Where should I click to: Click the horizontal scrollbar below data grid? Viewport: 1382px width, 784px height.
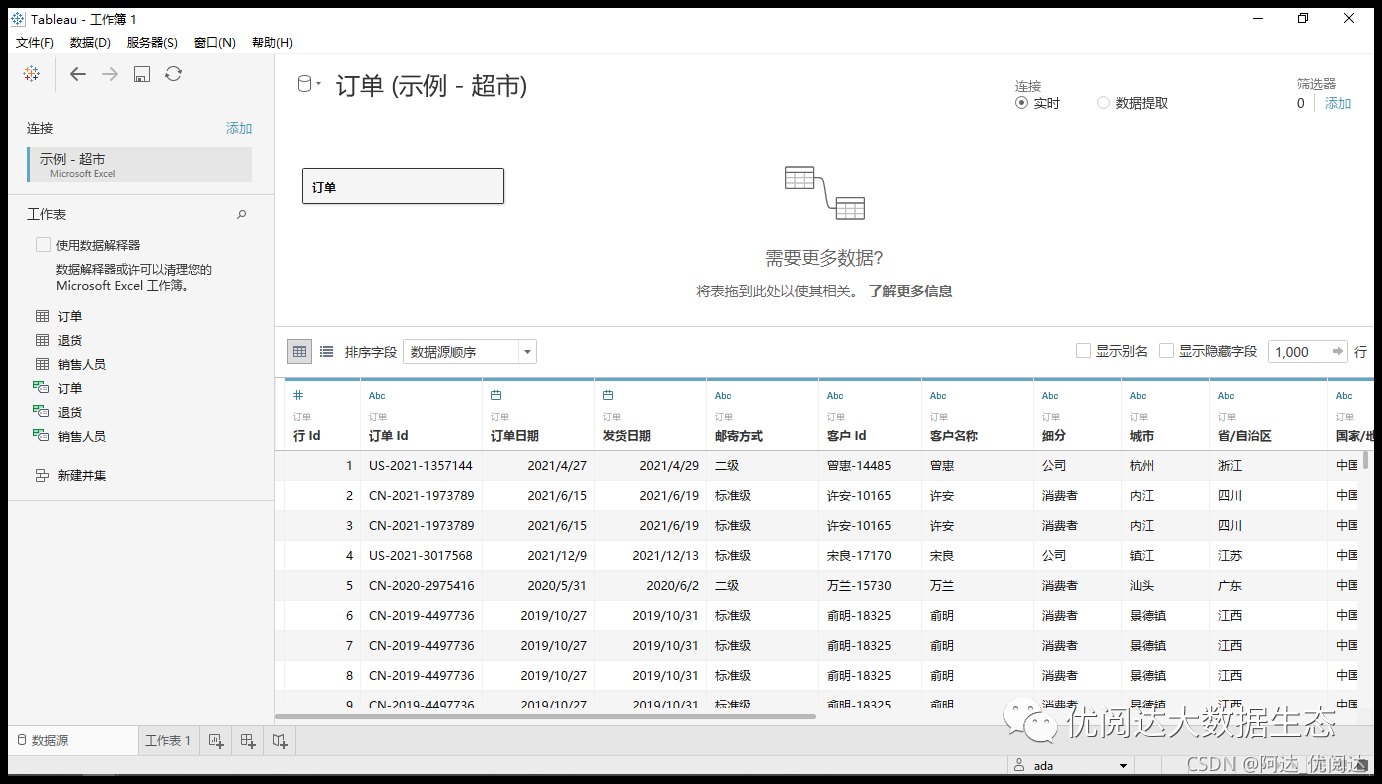(x=546, y=716)
